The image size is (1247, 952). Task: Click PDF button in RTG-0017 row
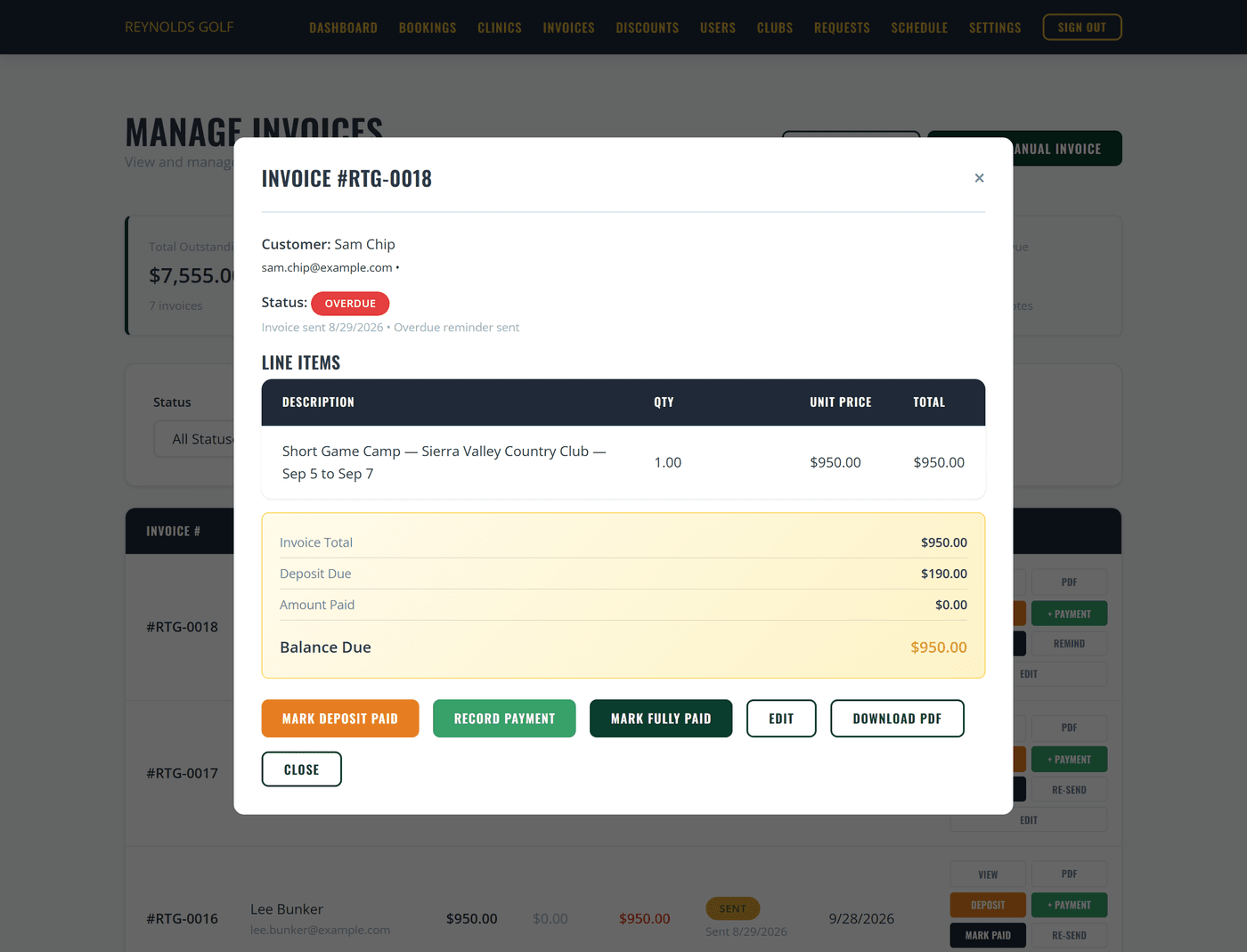point(1069,728)
